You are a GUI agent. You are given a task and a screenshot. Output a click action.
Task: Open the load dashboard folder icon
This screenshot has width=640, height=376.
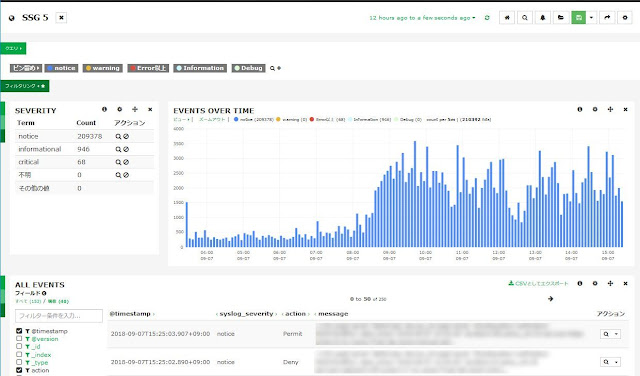561,18
